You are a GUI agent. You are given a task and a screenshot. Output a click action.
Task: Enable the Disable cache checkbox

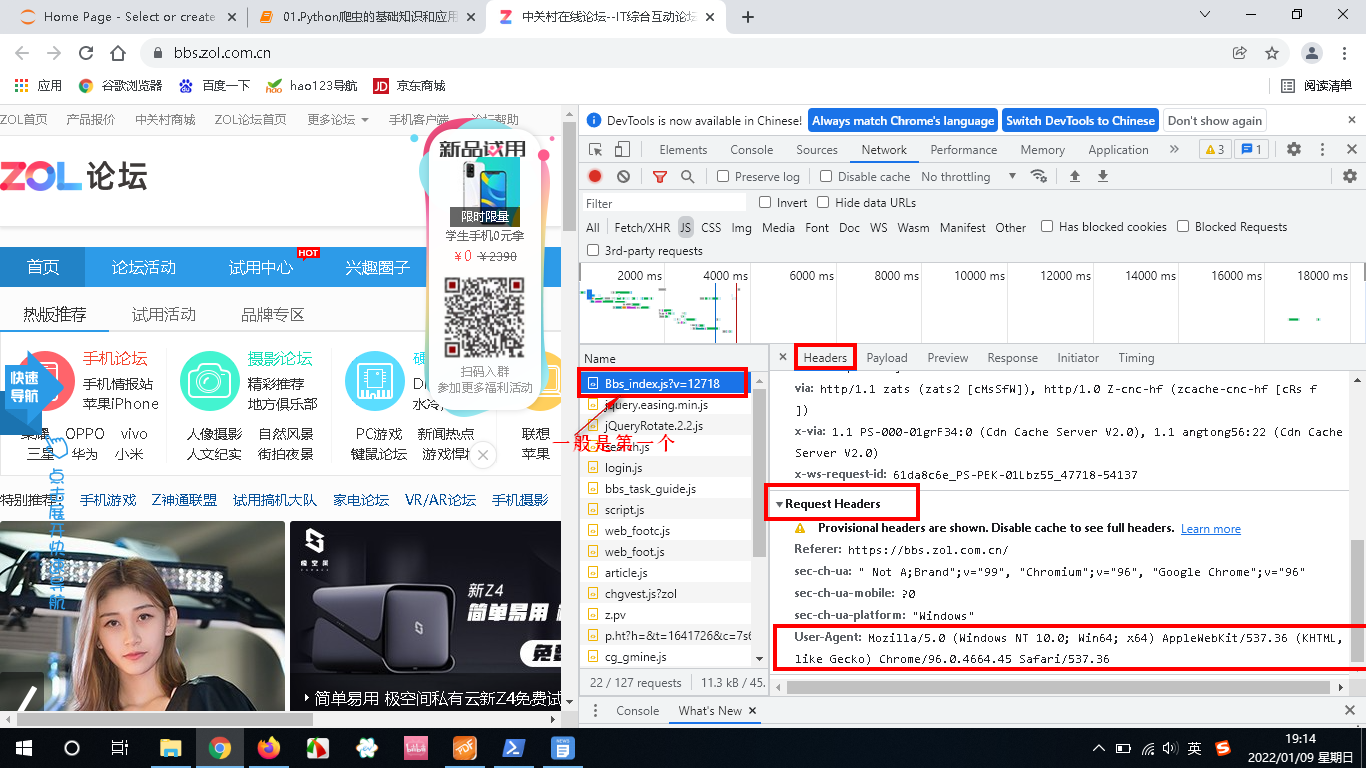click(x=826, y=176)
